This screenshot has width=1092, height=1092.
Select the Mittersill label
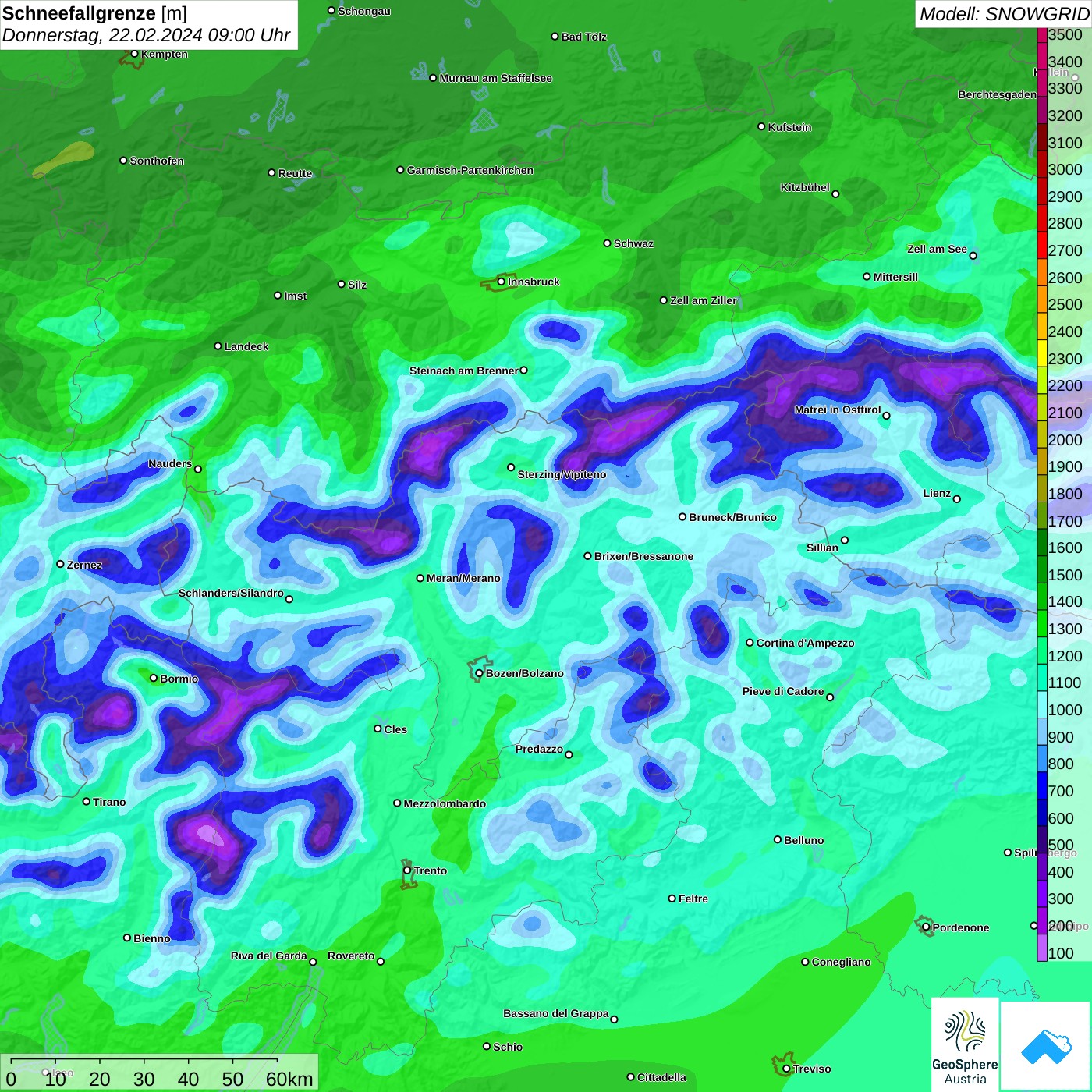click(895, 277)
